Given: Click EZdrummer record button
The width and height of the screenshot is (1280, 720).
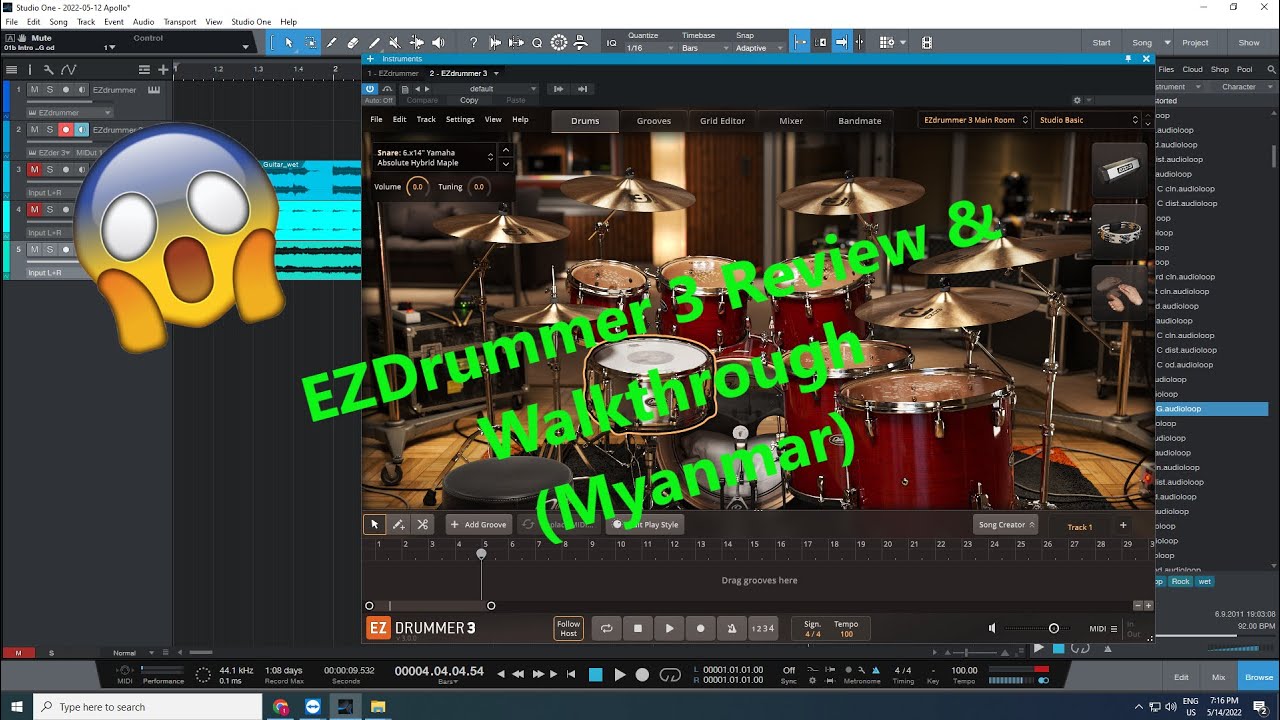Looking at the screenshot, I should [700, 628].
